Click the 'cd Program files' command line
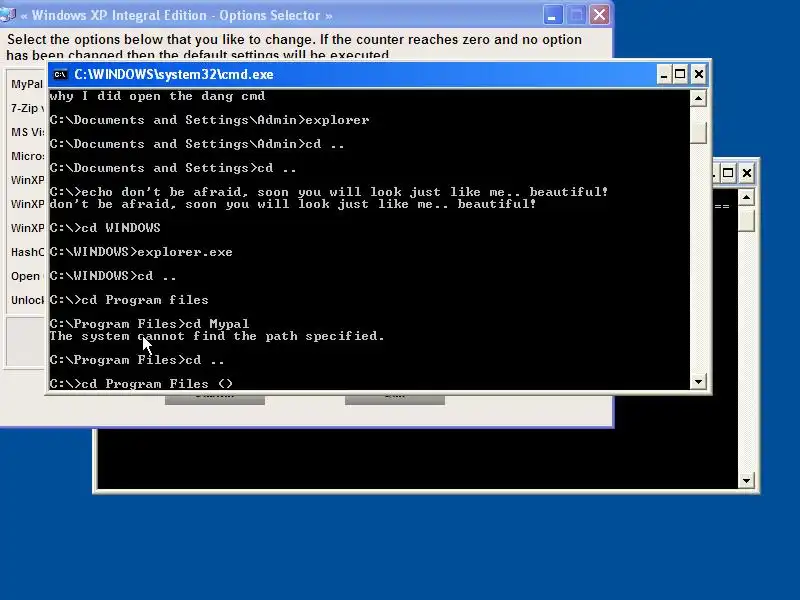 coord(129,299)
